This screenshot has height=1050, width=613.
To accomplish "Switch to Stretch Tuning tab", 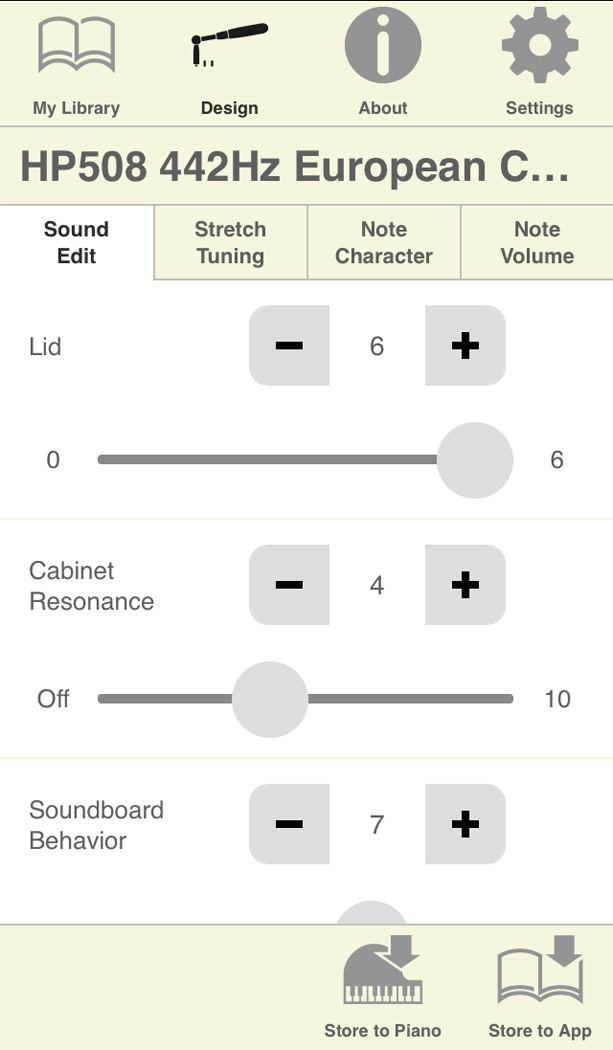I will (230, 242).
